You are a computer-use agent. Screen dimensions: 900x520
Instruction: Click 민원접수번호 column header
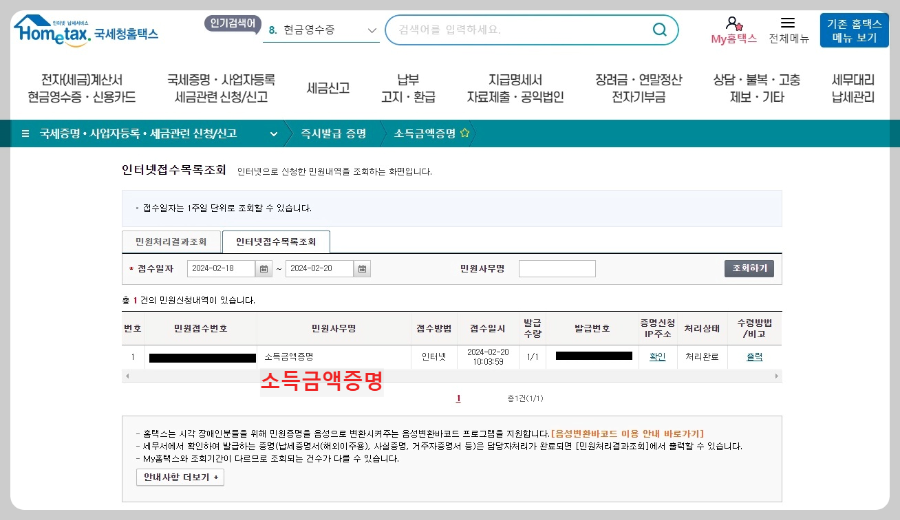(201, 329)
